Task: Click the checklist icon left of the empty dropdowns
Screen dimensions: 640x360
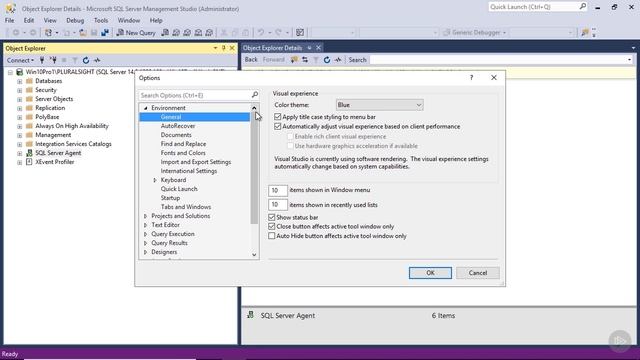Action: 300,33
